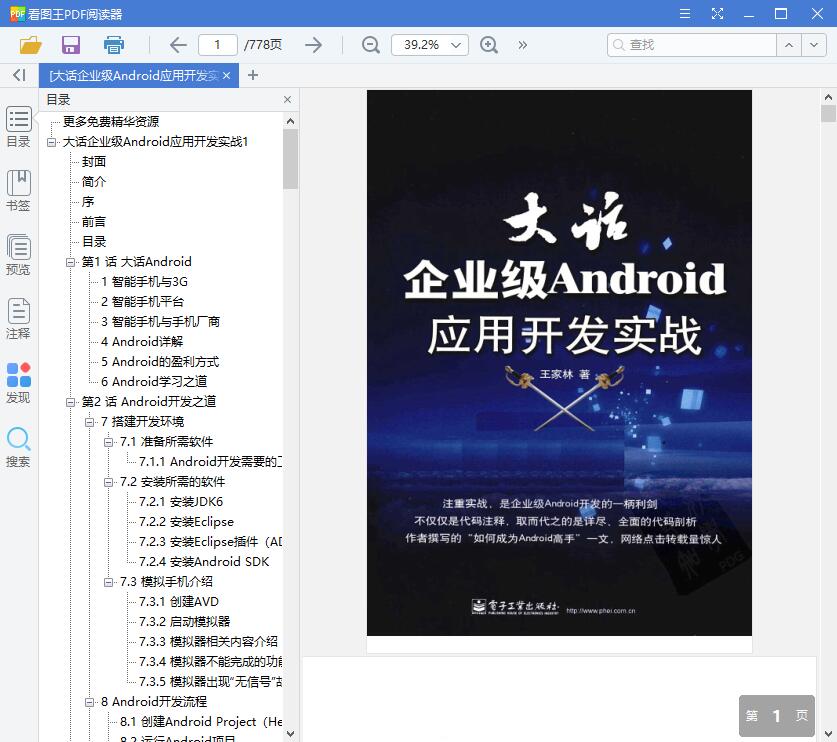Open the 书签 bookmarks panel

tap(18, 190)
